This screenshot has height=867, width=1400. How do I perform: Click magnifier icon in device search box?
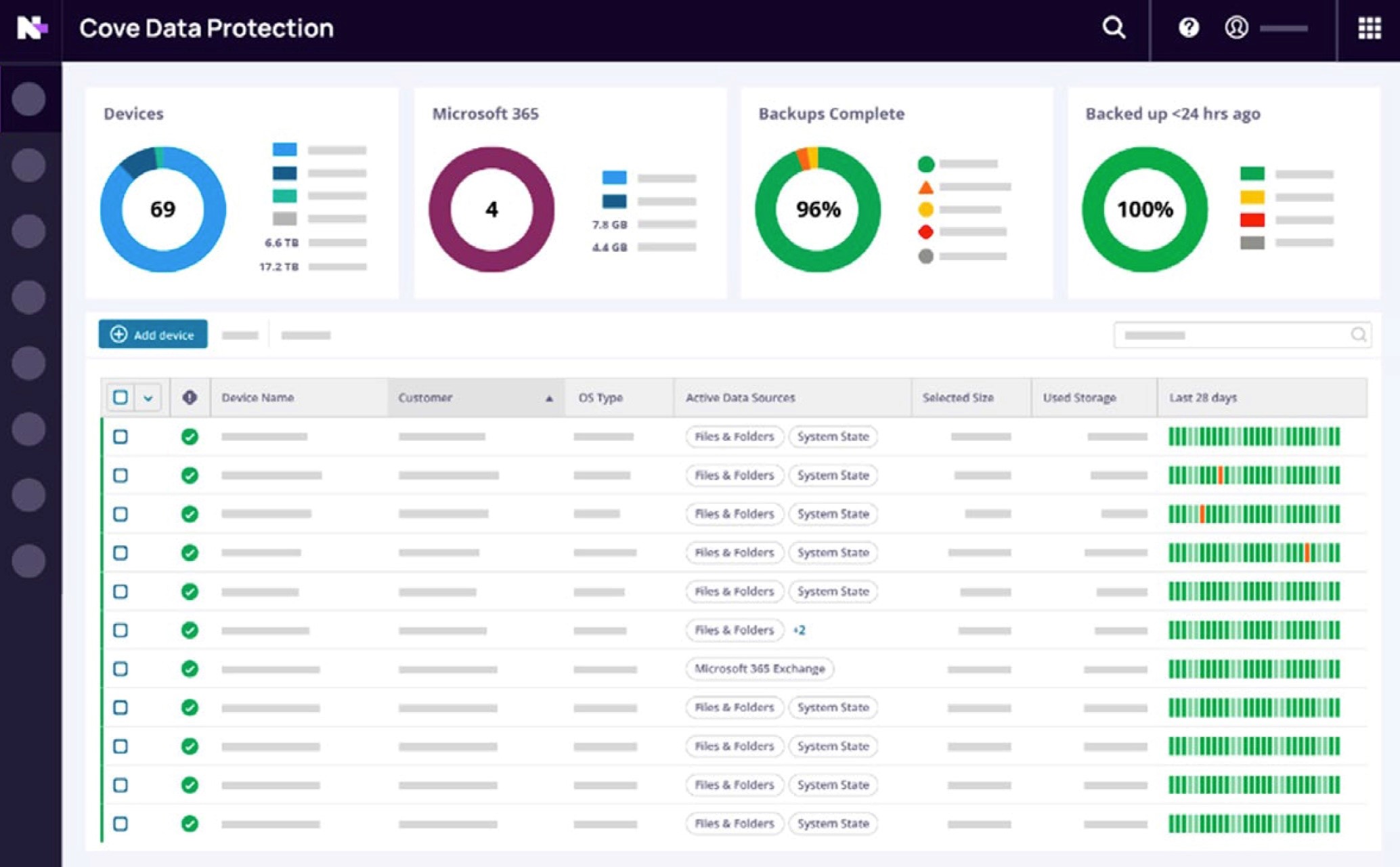1358,335
